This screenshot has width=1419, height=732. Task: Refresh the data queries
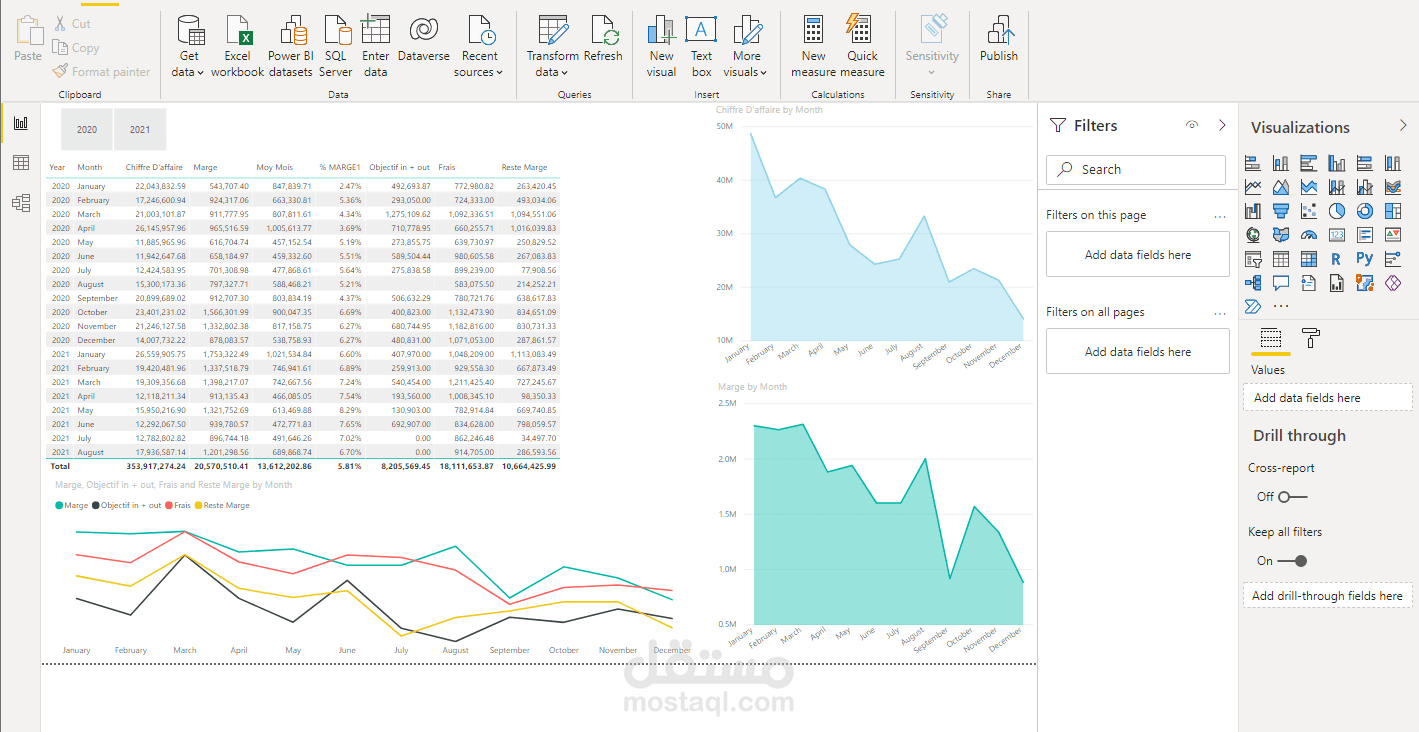603,40
